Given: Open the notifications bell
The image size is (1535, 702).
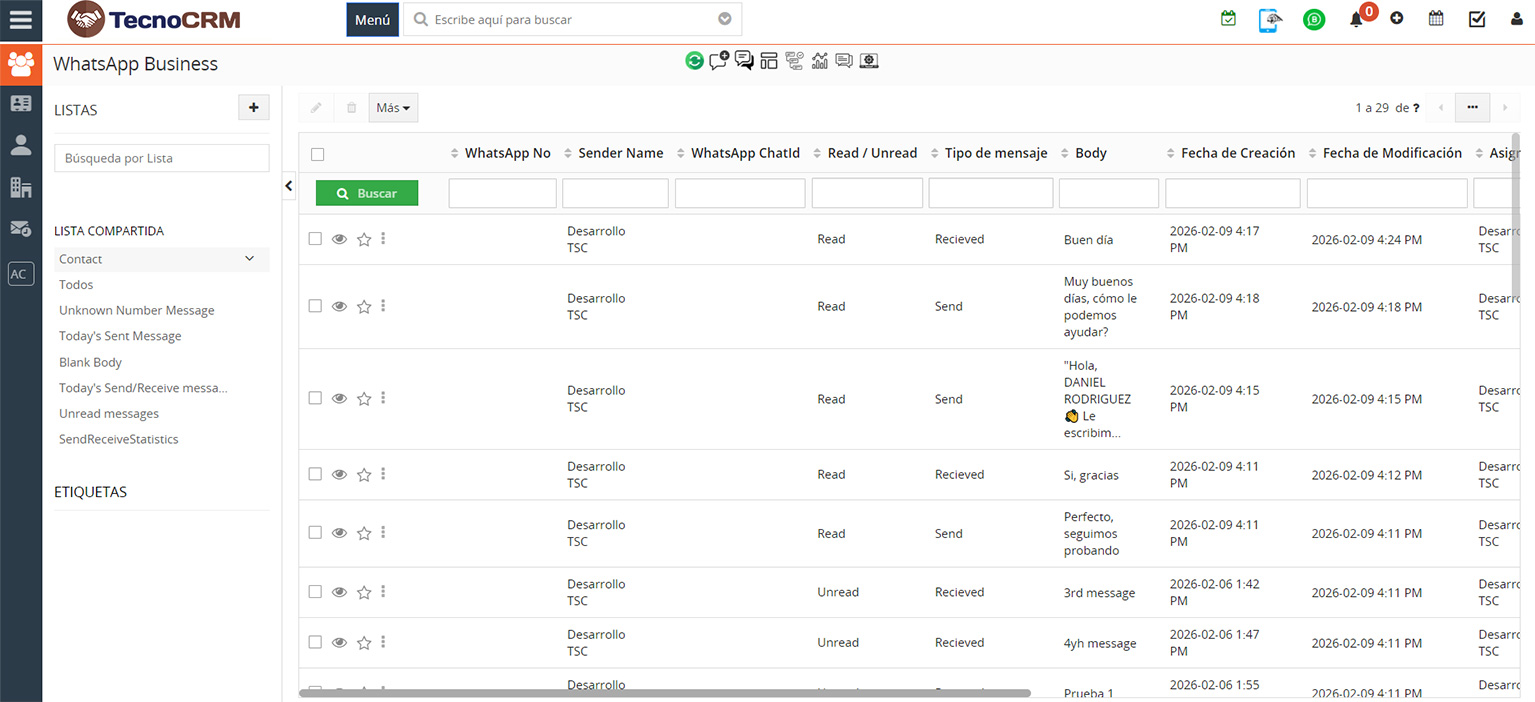Looking at the screenshot, I should [x=1356, y=19].
